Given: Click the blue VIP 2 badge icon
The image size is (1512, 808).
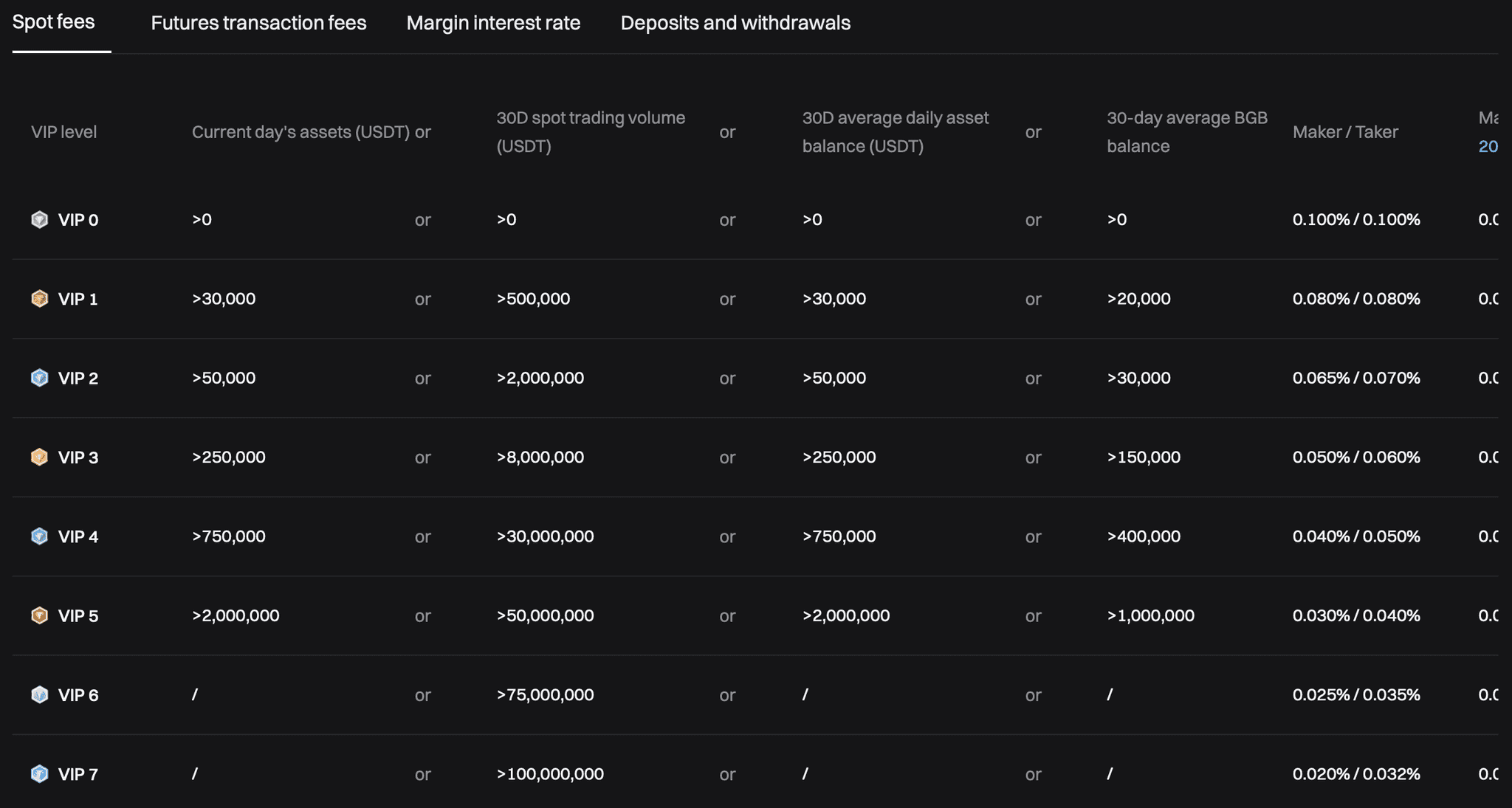Looking at the screenshot, I should pyautogui.click(x=40, y=378).
